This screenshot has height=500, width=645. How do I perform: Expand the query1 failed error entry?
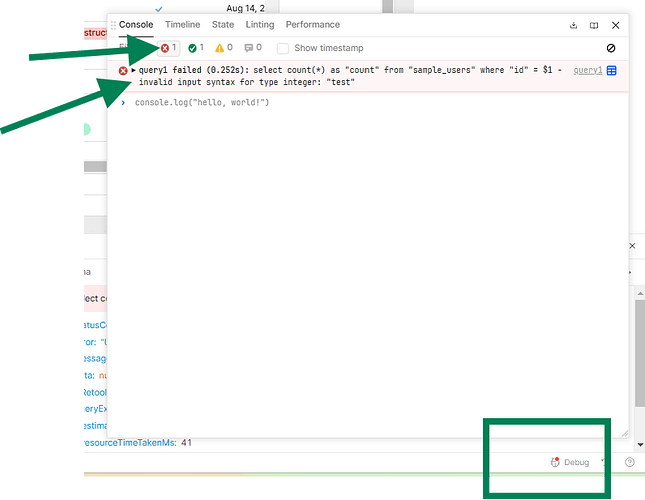pos(134,70)
